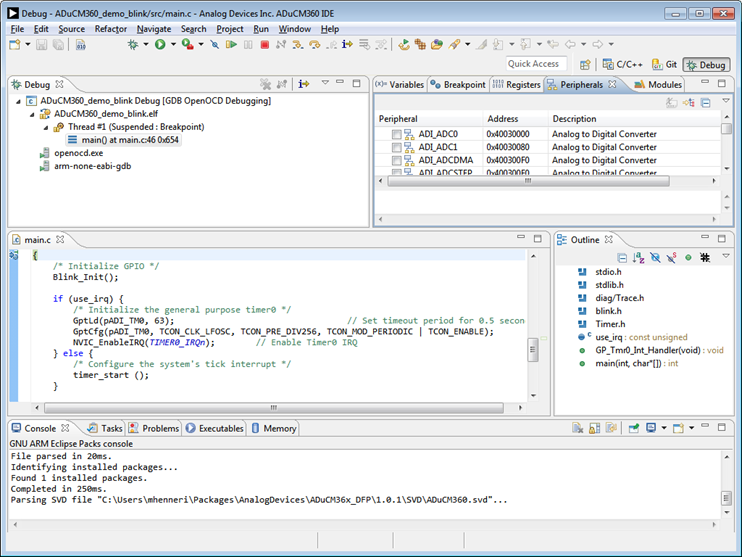Open the Project menu
Viewport: 742px width, 557px height.
pos(230,29)
